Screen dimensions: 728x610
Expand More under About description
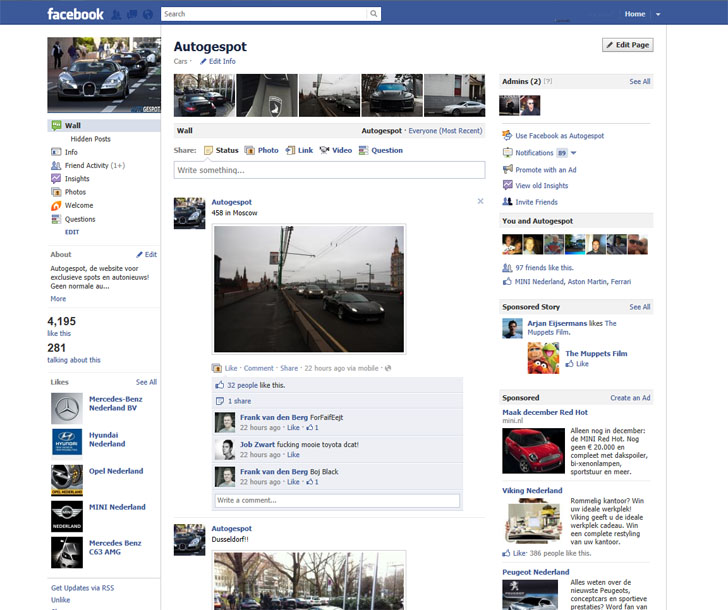pyautogui.click(x=58, y=299)
